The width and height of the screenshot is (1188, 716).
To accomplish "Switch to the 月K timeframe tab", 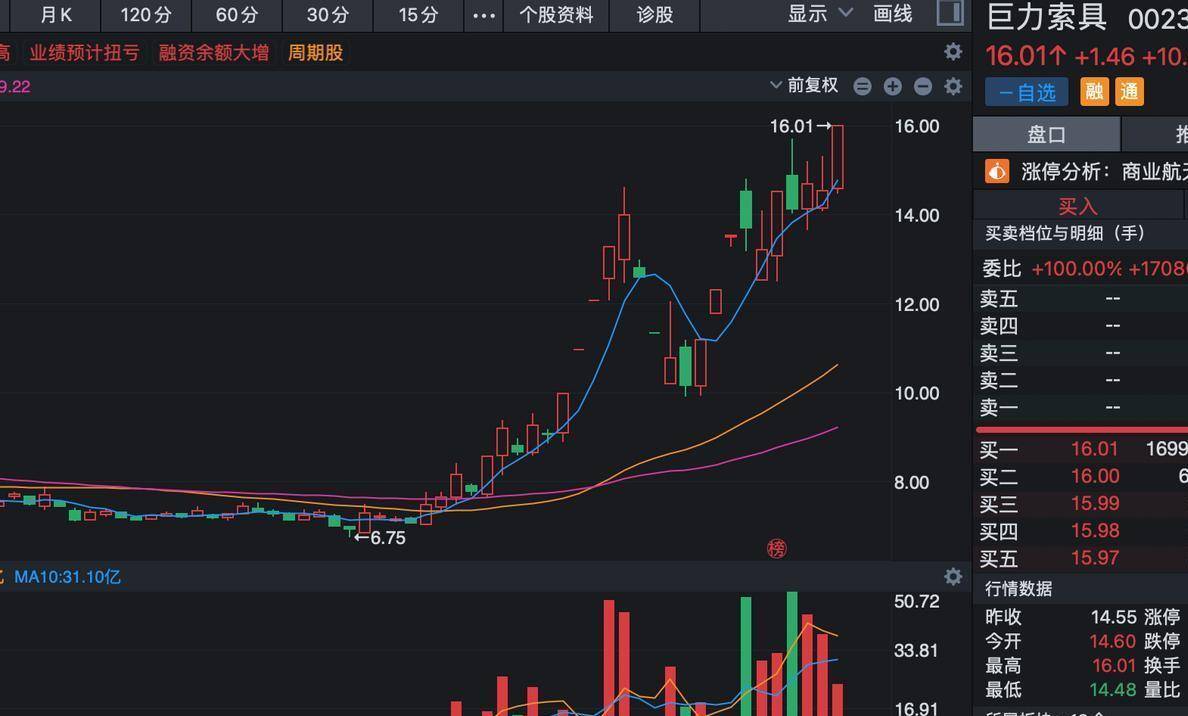I will (x=56, y=15).
